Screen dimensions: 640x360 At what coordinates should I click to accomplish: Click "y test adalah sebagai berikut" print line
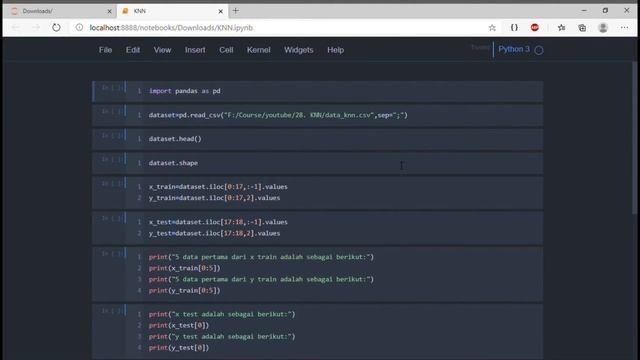222,337
